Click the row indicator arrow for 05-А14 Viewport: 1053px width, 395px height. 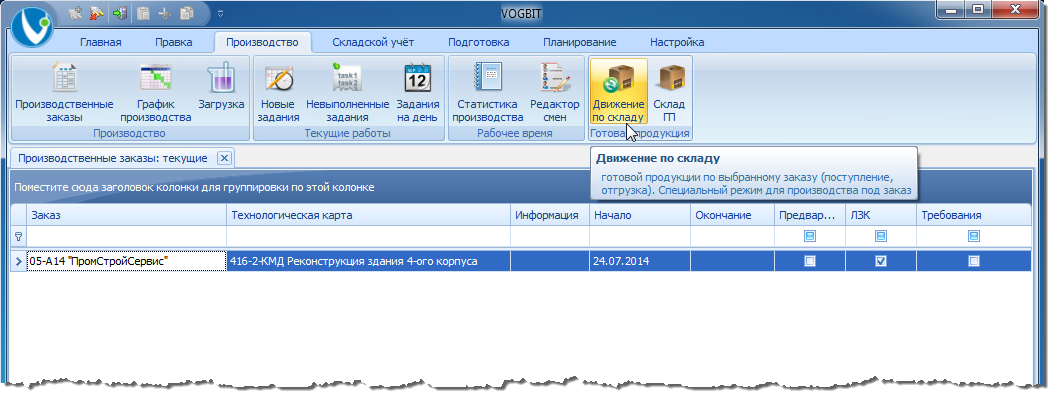coord(18,261)
